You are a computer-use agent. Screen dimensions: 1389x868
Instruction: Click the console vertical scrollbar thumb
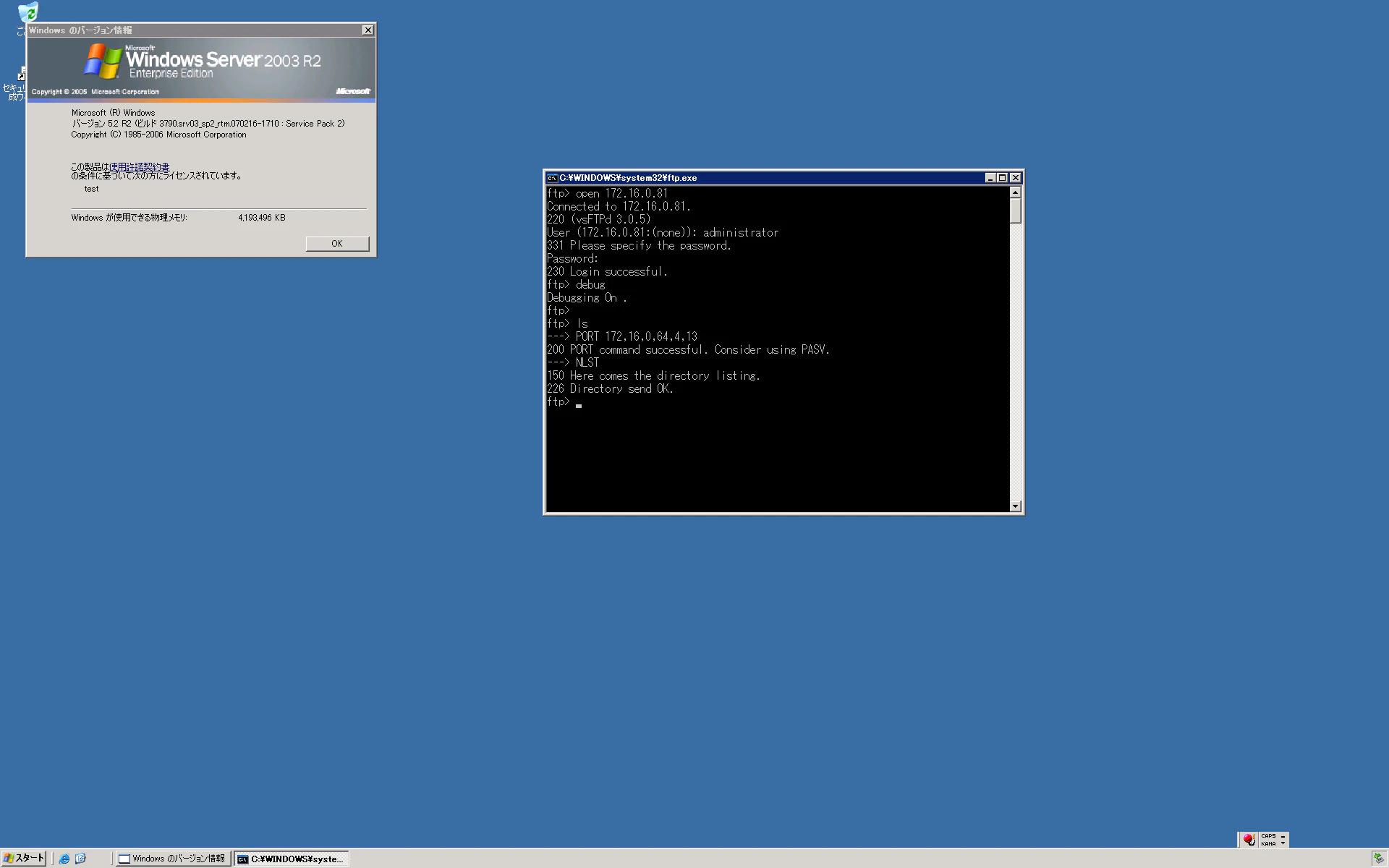[1016, 210]
